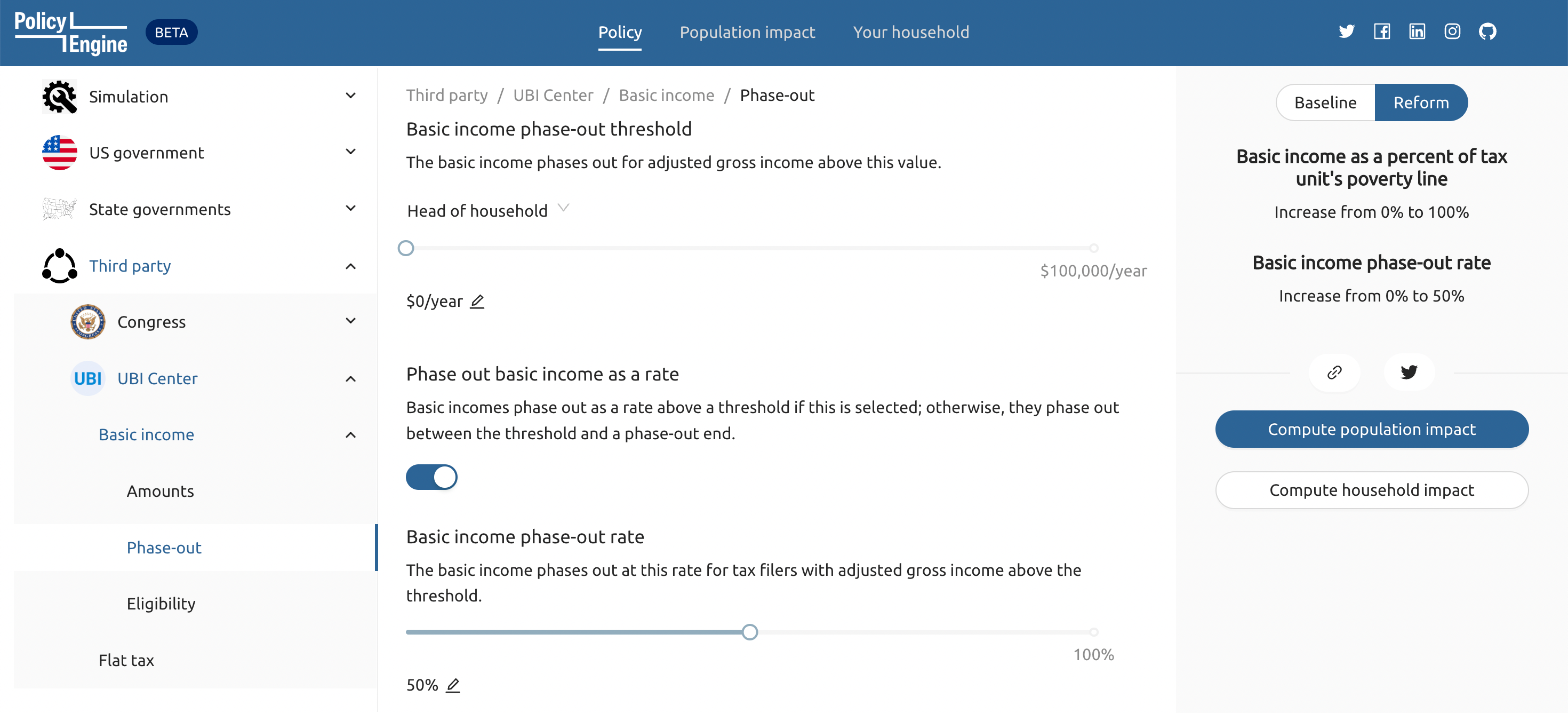Switch to the Policy tab

(x=620, y=31)
